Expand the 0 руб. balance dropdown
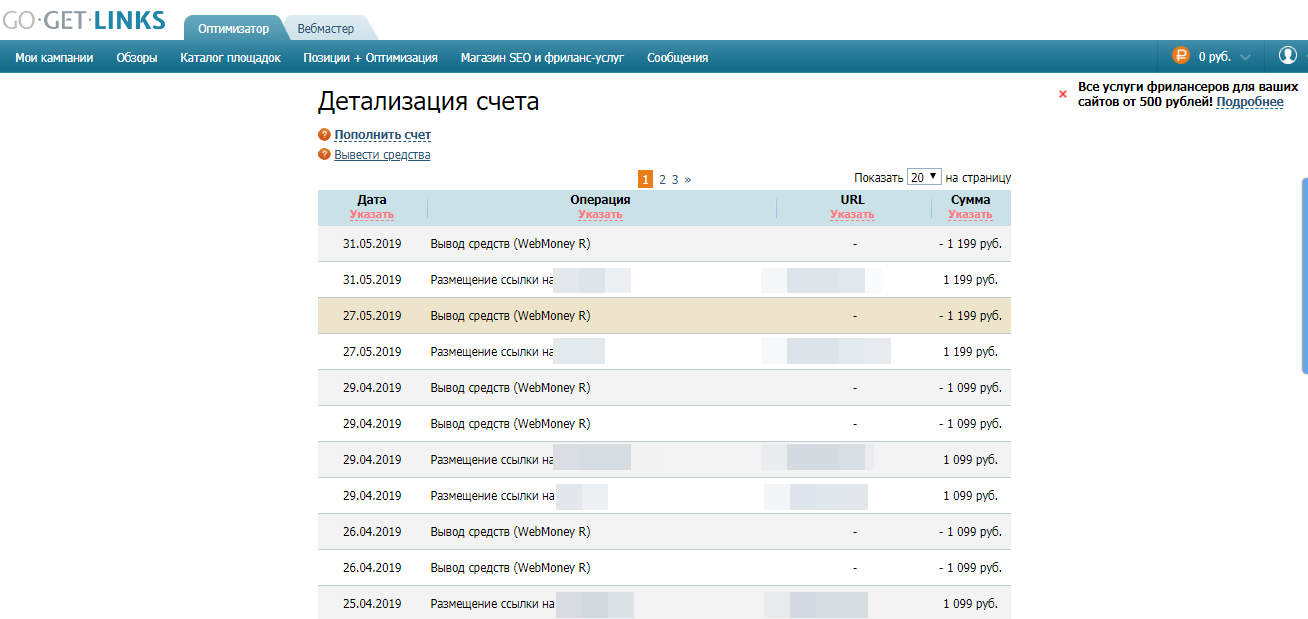The image size is (1308, 619). pyautogui.click(x=1245, y=58)
